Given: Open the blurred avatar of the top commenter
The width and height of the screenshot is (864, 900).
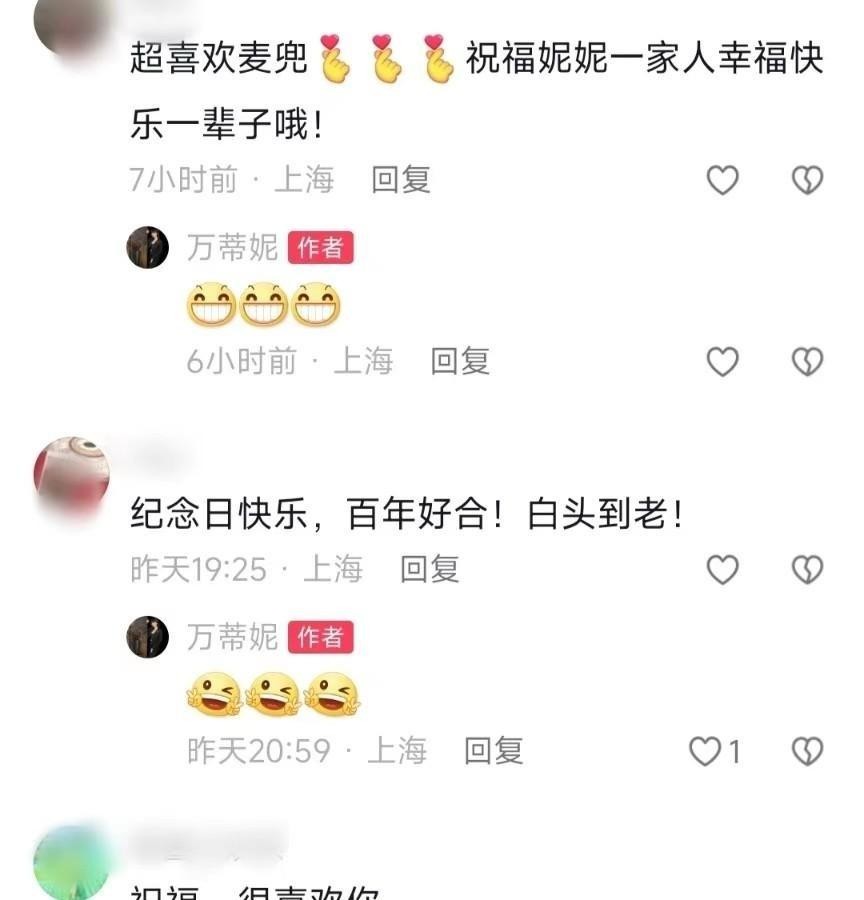Looking at the screenshot, I should pos(72,23).
